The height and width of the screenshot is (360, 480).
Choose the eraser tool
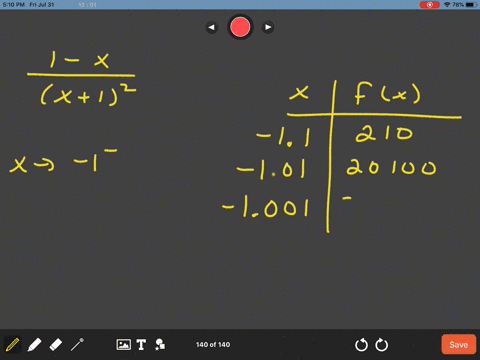(56, 344)
